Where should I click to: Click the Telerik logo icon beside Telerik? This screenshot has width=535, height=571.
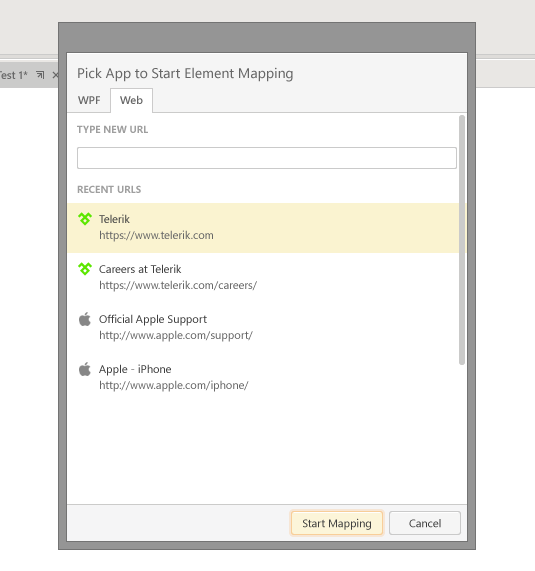click(x=84, y=219)
